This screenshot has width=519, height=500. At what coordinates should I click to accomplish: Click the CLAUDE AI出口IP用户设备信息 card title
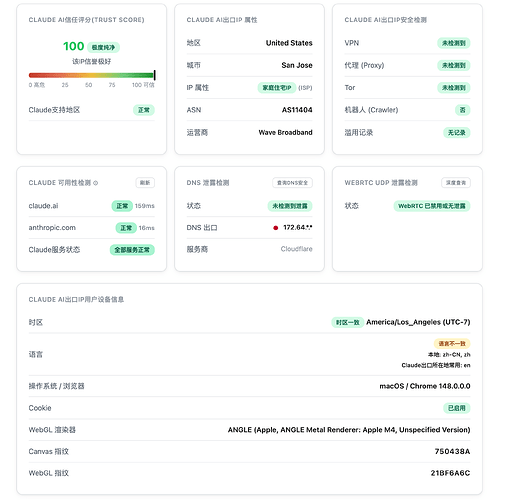click(76, 300)
